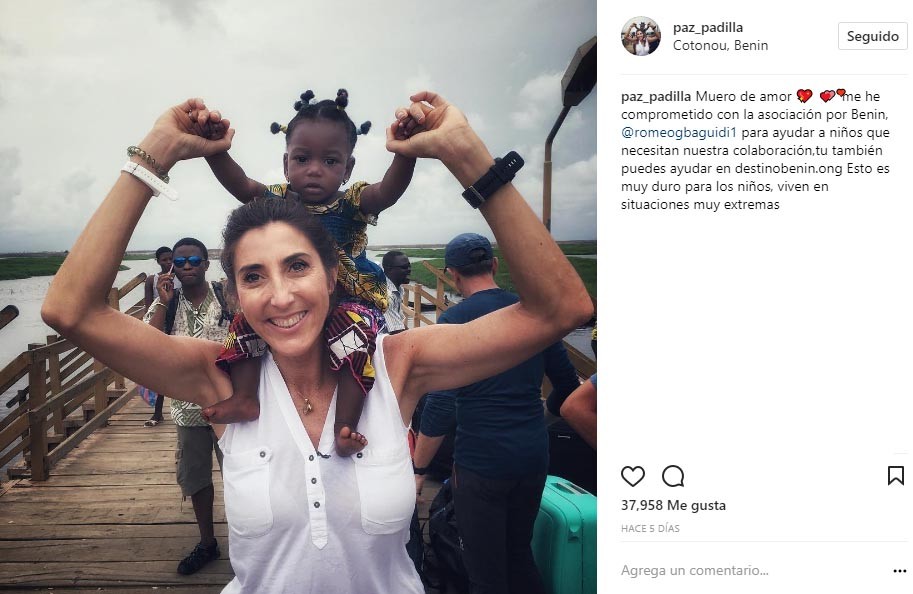
Task: Click the first red heart emoji in caption
Action: coord(804,96)
